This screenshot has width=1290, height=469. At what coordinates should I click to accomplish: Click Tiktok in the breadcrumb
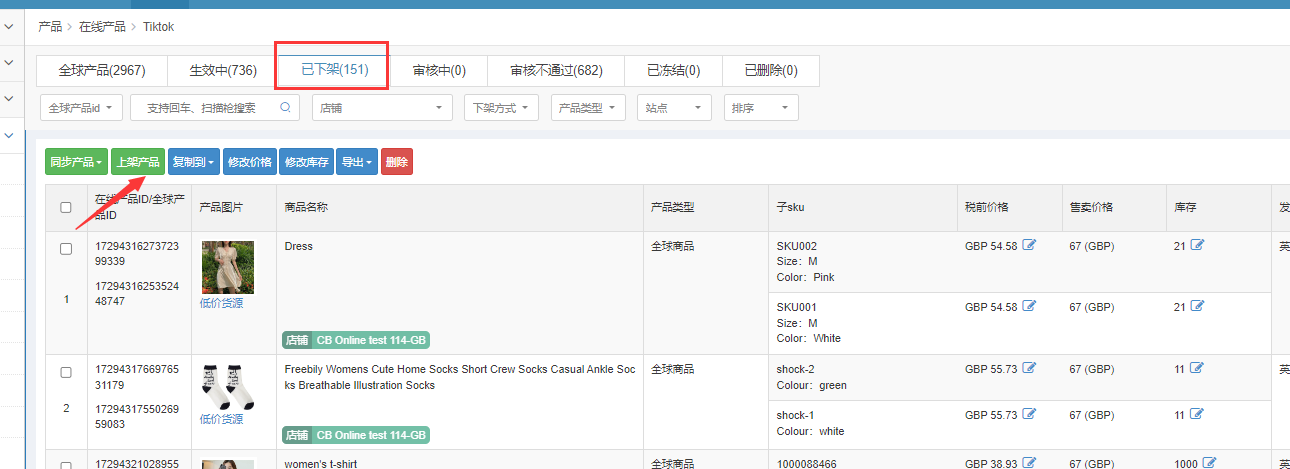pyautogui.click(x=158, y=26)
